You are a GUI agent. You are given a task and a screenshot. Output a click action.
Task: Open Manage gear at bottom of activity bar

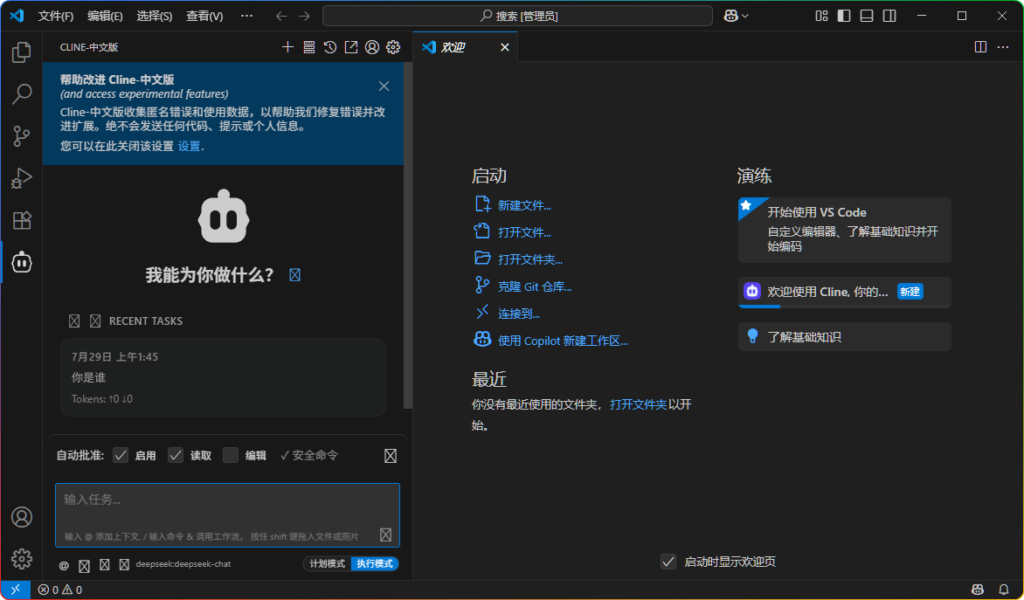click(22, 559)
